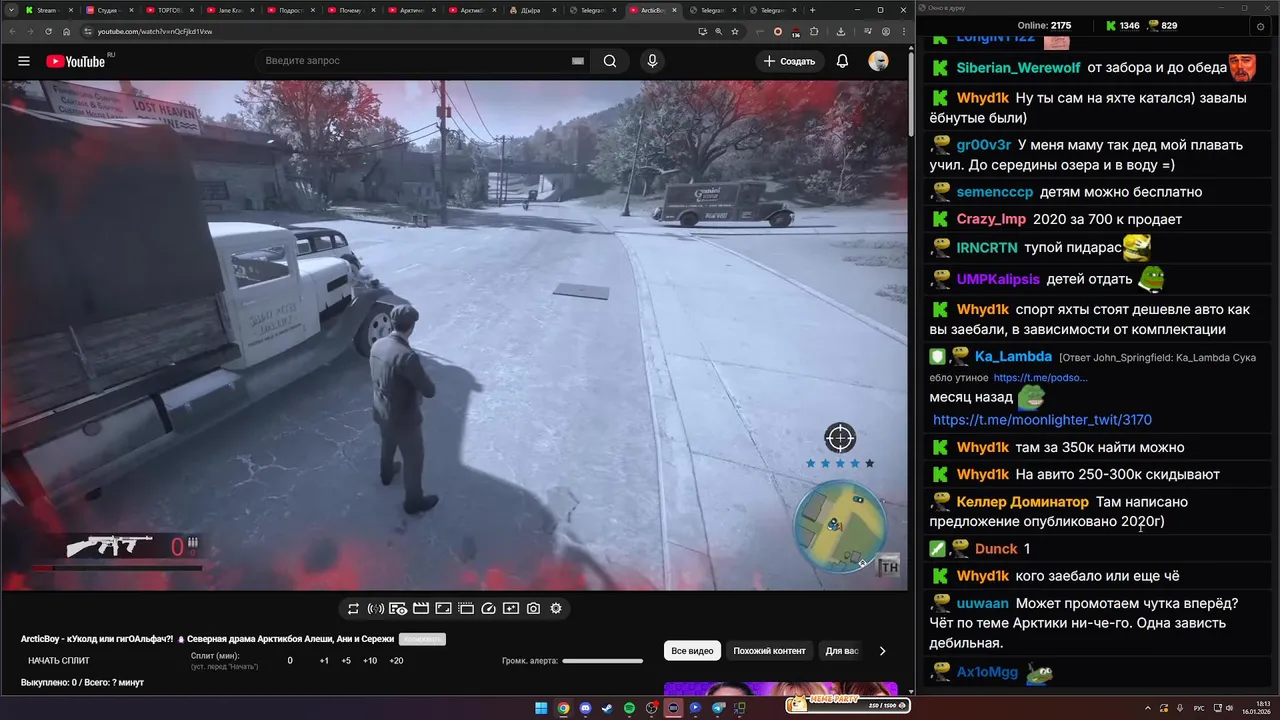Click НАЧАТЬ СПЛИТ button
Image resolution: width=1280 pixels, height=720 pixels.
59,661
